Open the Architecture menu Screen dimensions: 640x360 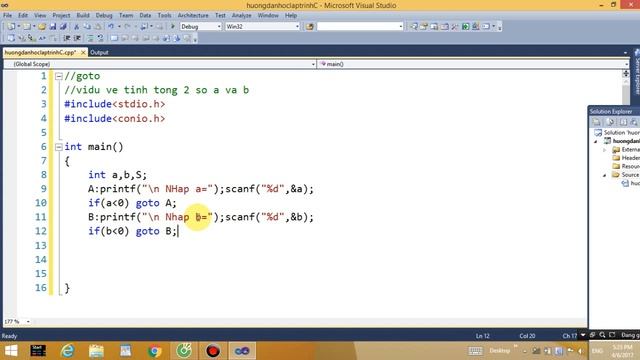pos(193,15)
